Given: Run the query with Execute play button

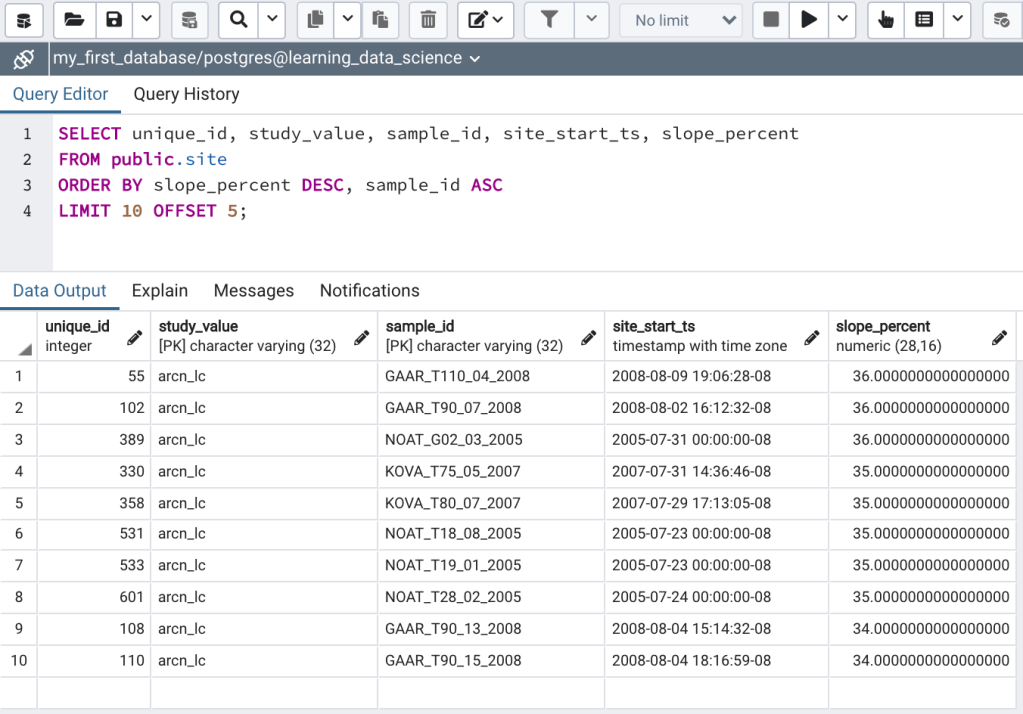Looking at the screenshot, I should coord(808,20).
